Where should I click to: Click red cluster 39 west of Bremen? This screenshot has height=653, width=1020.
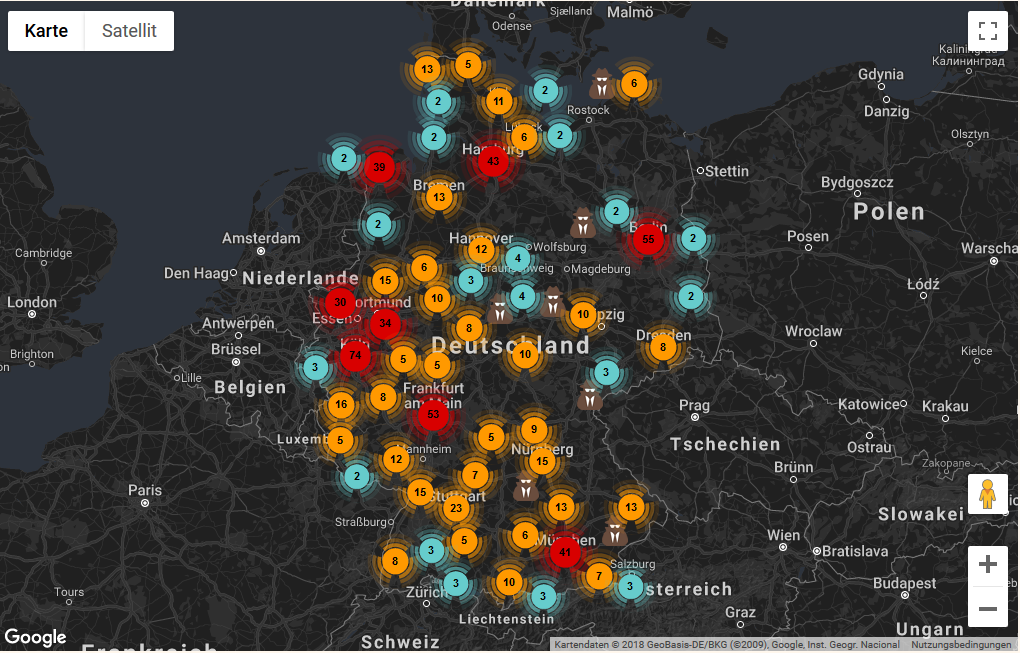click(x=378, y=168)
